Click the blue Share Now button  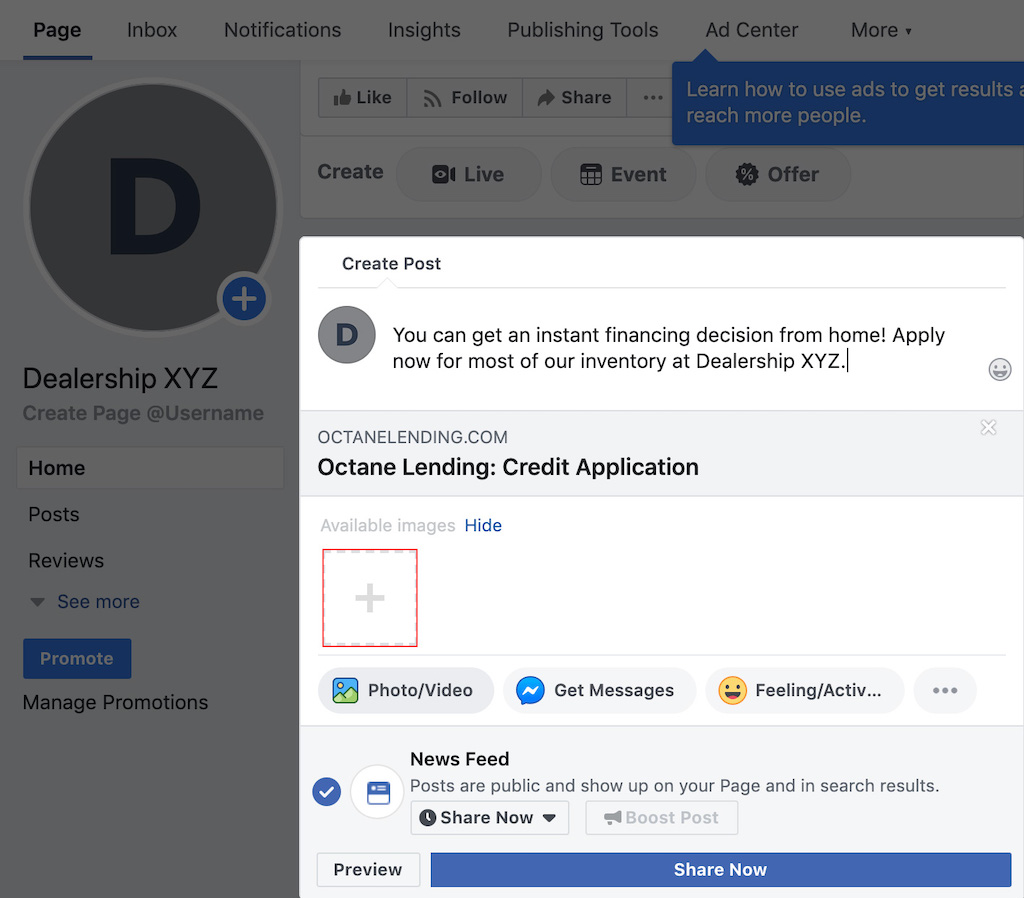pyautogui.click(x=720, y=869)
